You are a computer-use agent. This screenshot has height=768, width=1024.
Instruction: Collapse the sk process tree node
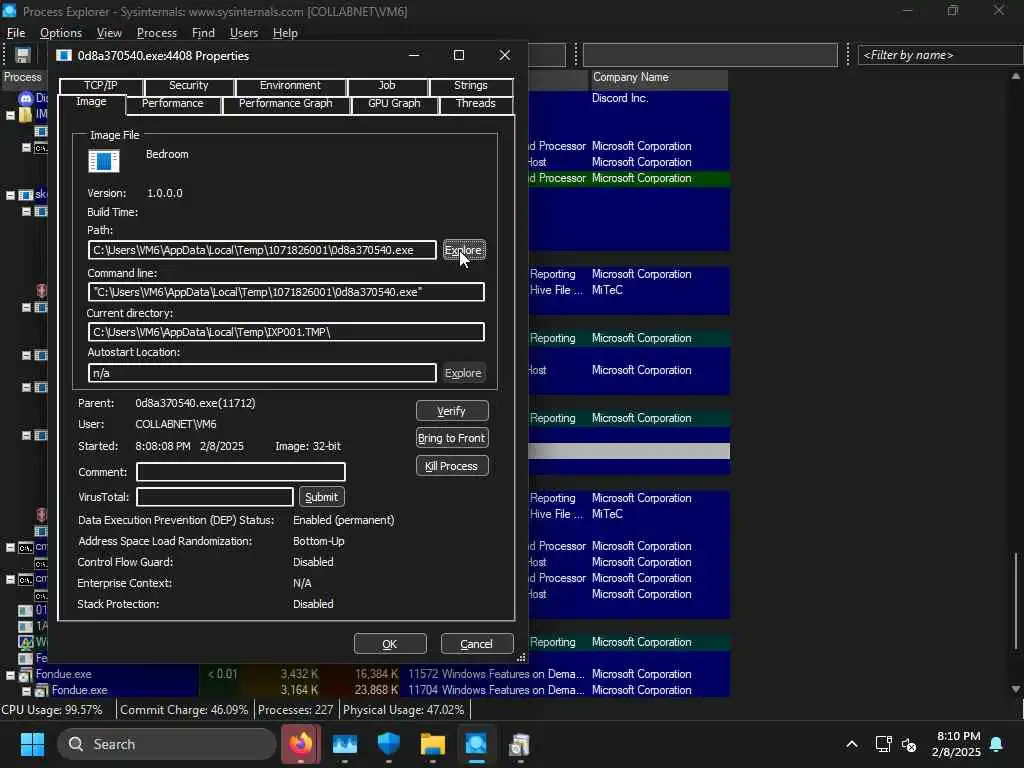pyautogui.click(x=10, y=195)
